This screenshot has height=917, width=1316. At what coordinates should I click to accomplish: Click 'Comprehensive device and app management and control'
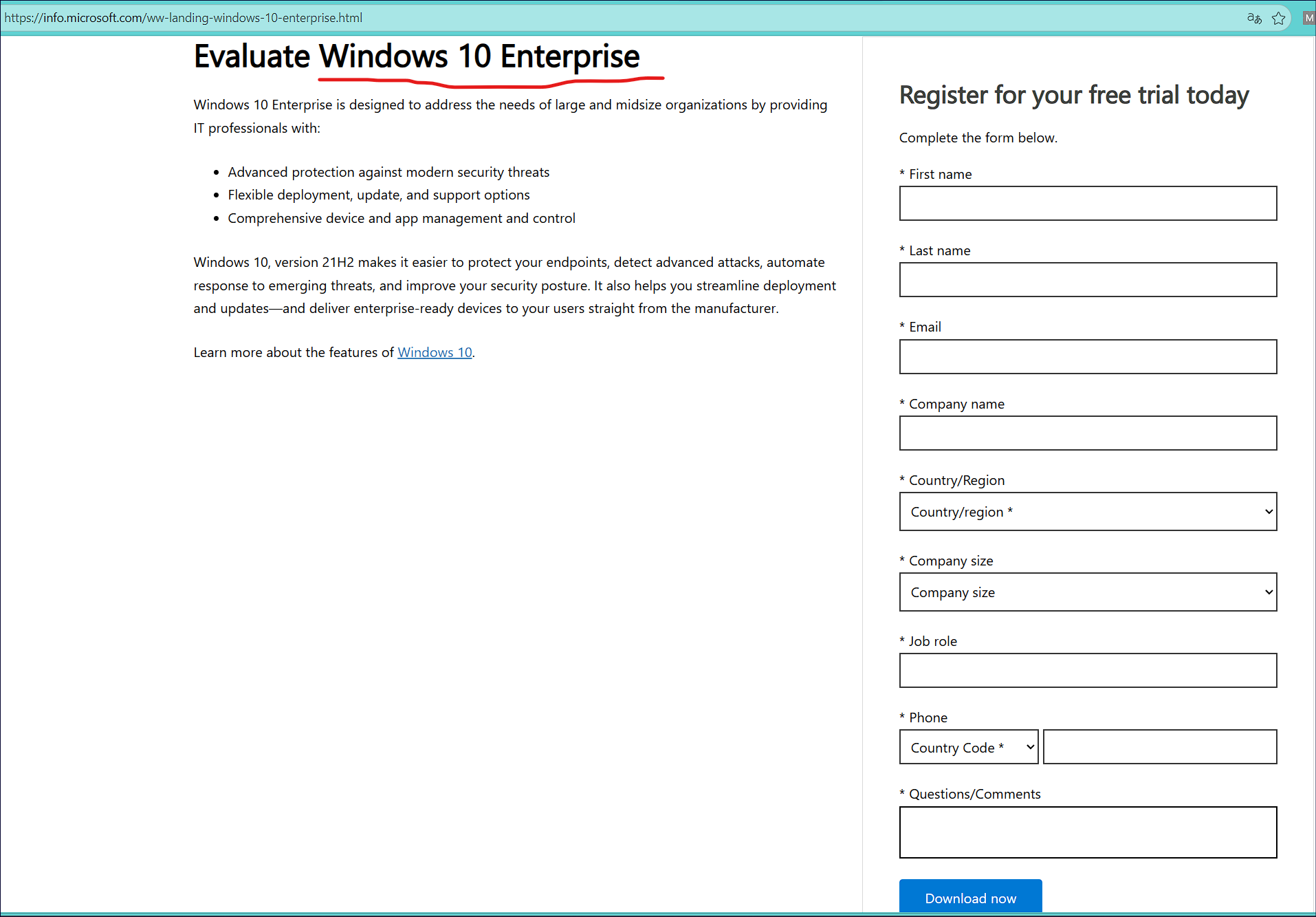[x=402, y=218]
